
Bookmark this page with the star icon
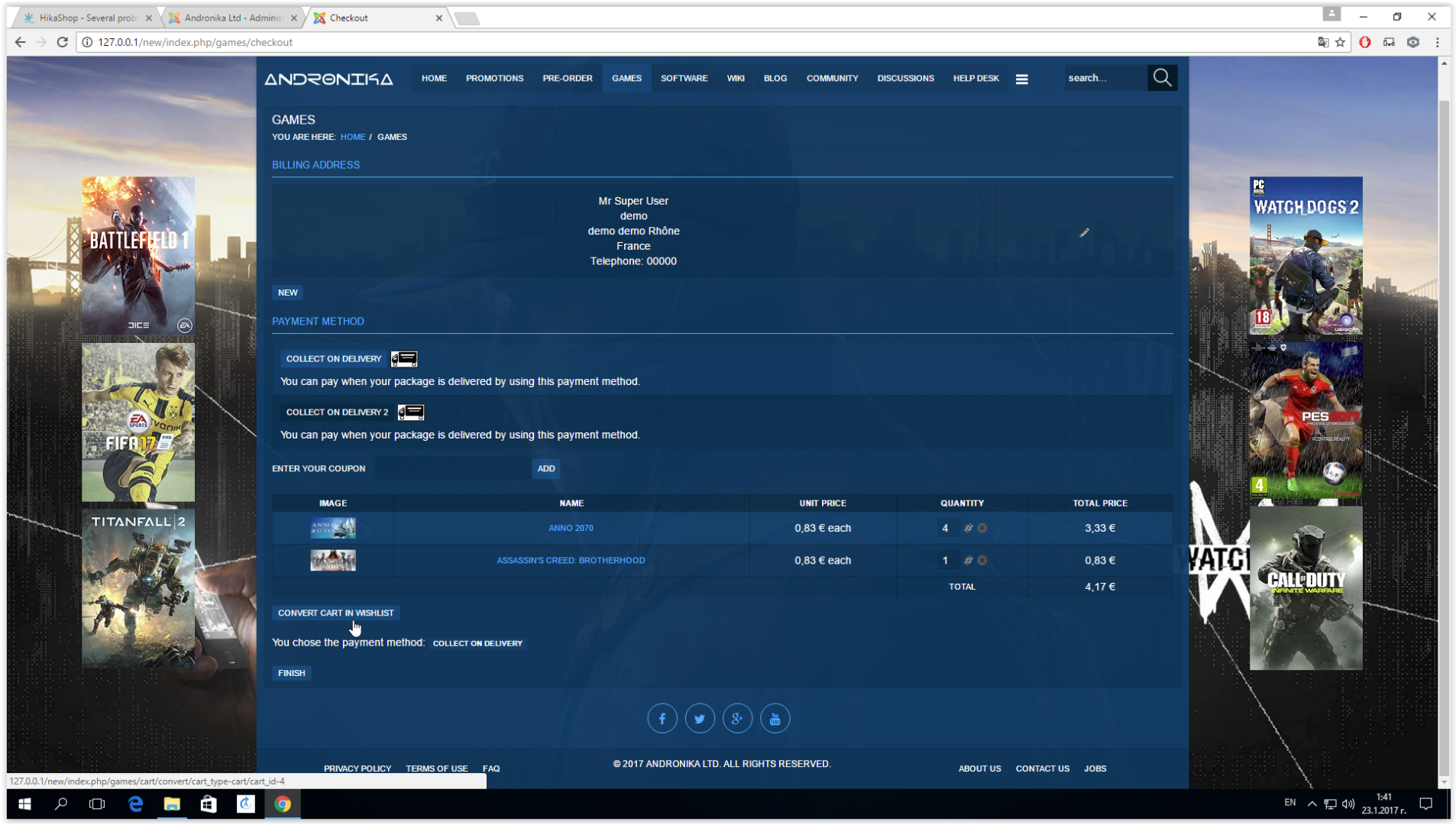click(x=1340, y=43)
